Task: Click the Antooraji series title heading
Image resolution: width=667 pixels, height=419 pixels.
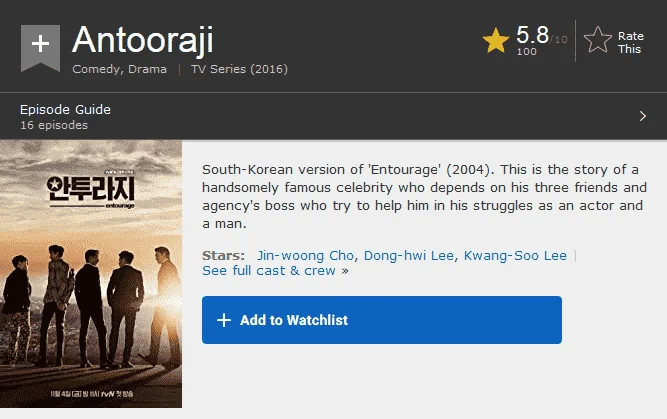Action: (143, 40)
